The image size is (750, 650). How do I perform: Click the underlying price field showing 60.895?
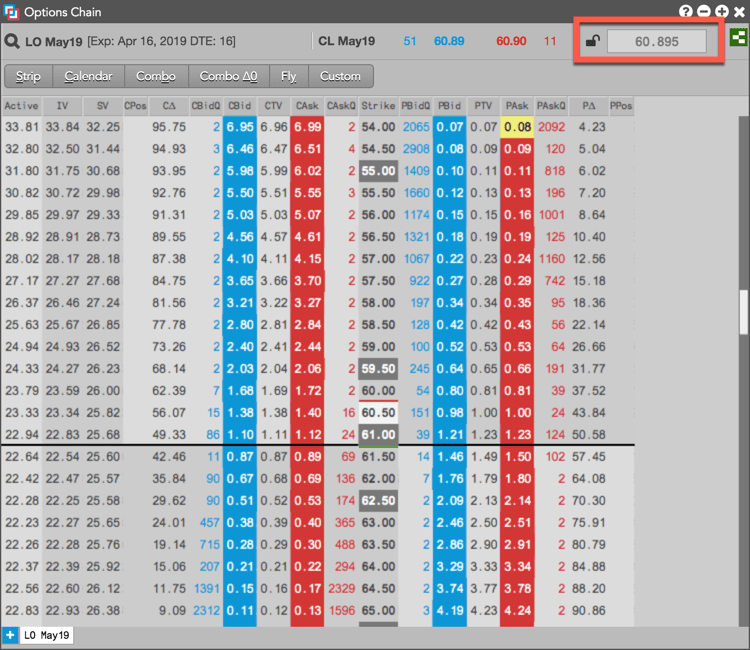point(657,42)
